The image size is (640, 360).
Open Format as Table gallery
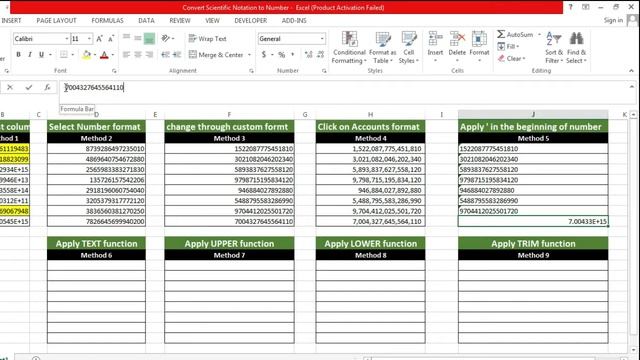(382, 47)
